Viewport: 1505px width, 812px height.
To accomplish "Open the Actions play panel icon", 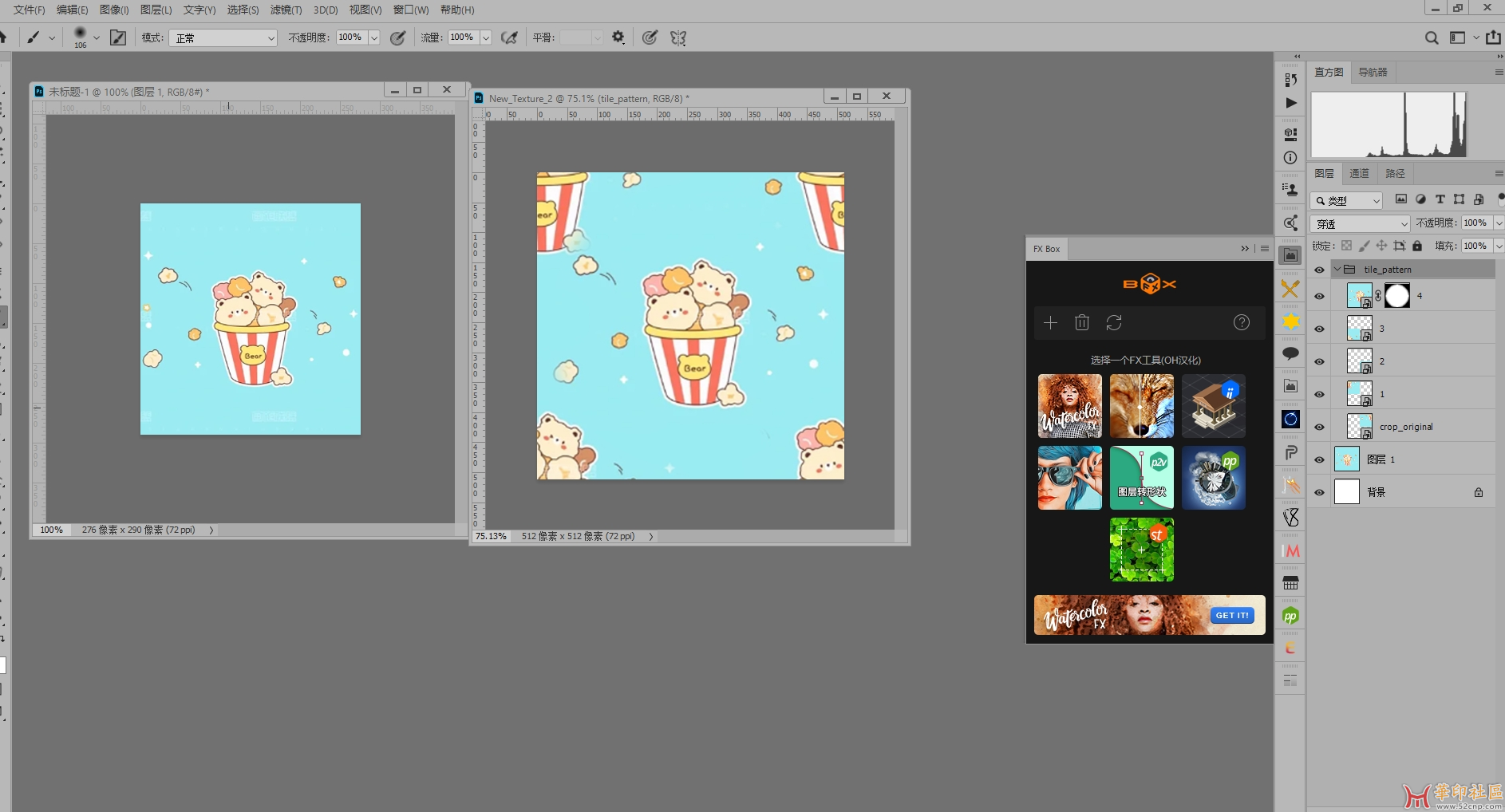I will pyautogui.click(x=1290, y=103).
